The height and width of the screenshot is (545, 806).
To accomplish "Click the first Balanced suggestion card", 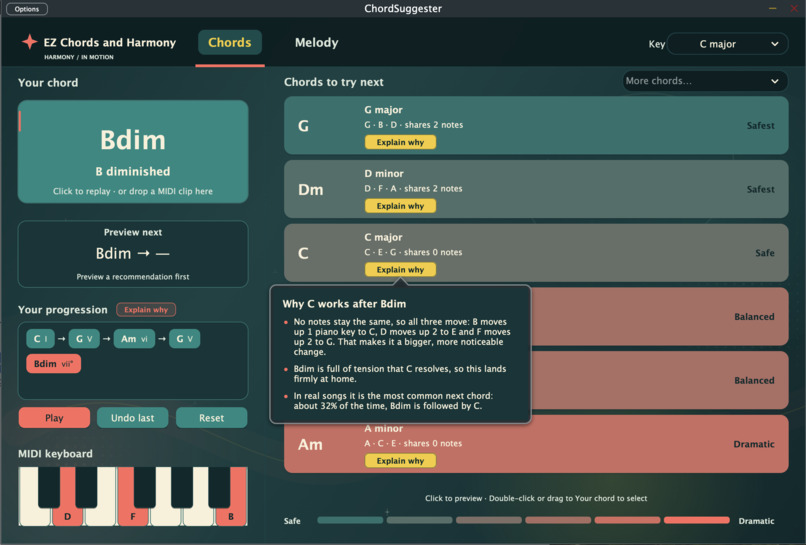I will (660, 317).
